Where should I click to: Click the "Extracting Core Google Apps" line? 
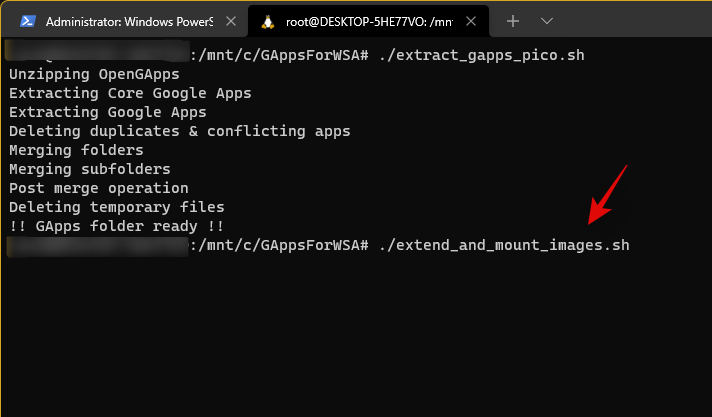[x=130, y=93]
